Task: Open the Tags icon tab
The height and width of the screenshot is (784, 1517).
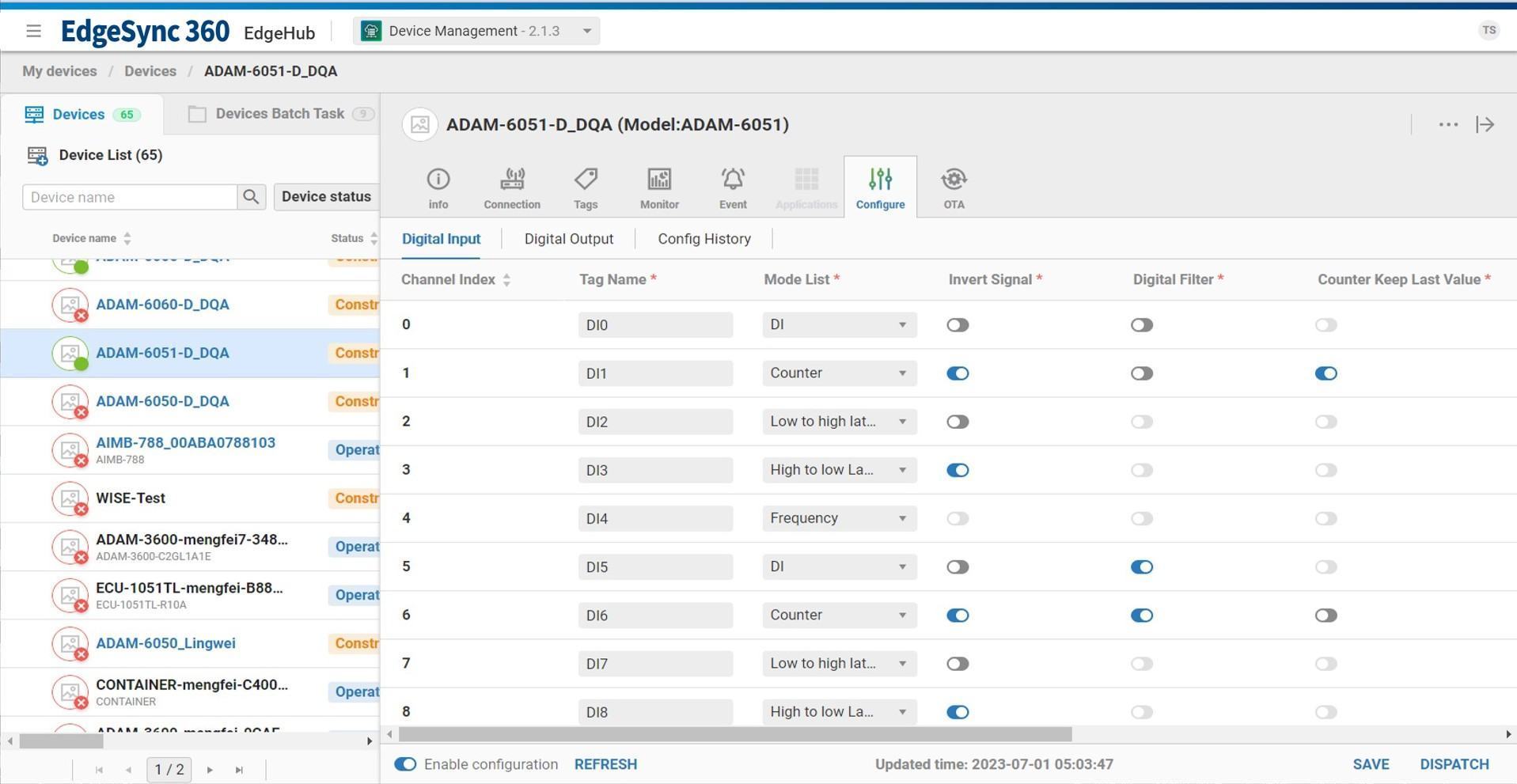Action: (x=585, y=187)
